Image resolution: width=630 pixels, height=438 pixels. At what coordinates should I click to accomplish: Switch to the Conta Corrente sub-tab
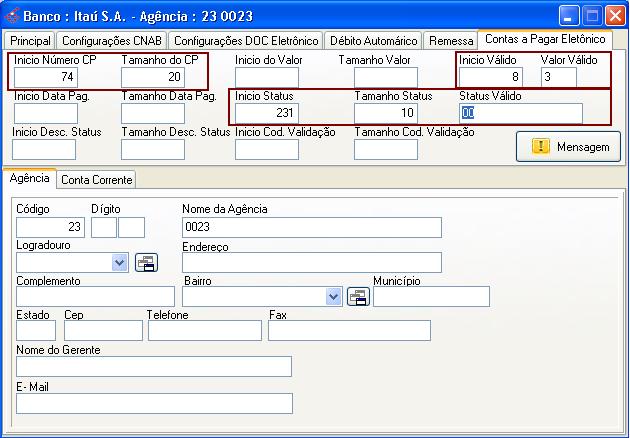point(96,180)
